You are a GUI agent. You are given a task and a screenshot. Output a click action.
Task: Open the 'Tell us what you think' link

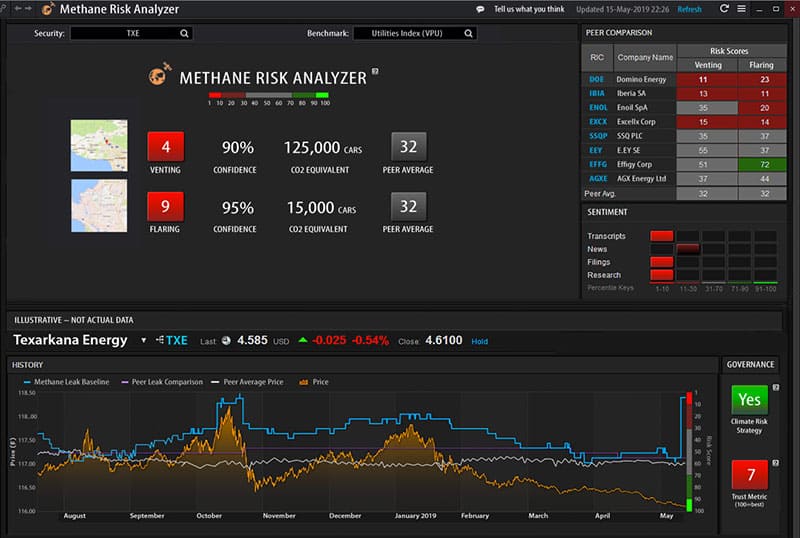click(x=529, y=9)
